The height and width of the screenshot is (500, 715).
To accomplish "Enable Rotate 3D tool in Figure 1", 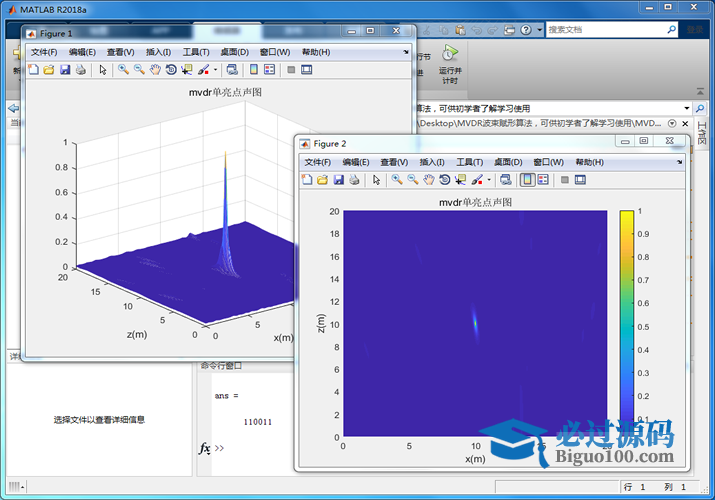I will point(171,70).
